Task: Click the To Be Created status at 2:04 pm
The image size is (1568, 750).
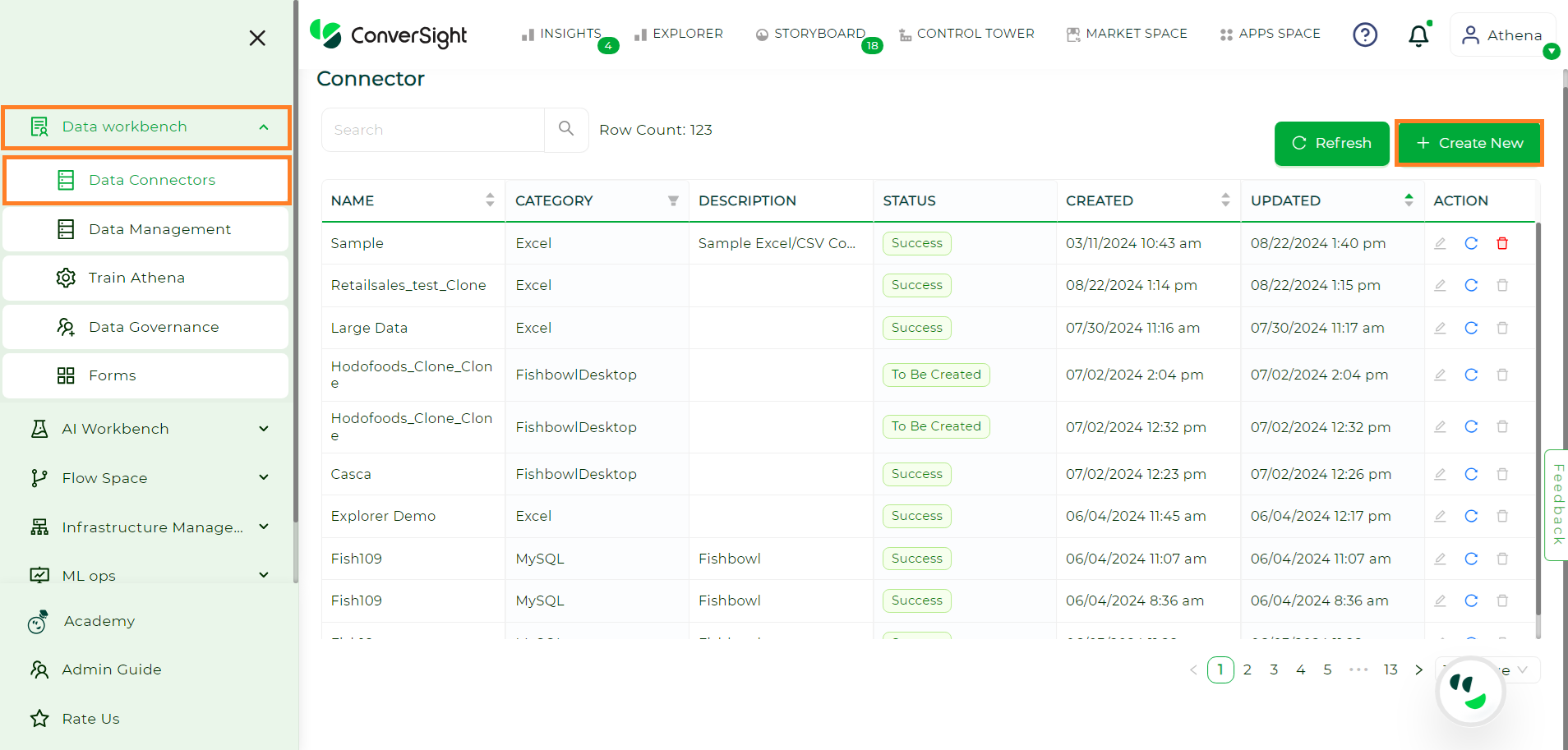Action: pos(936,375)
